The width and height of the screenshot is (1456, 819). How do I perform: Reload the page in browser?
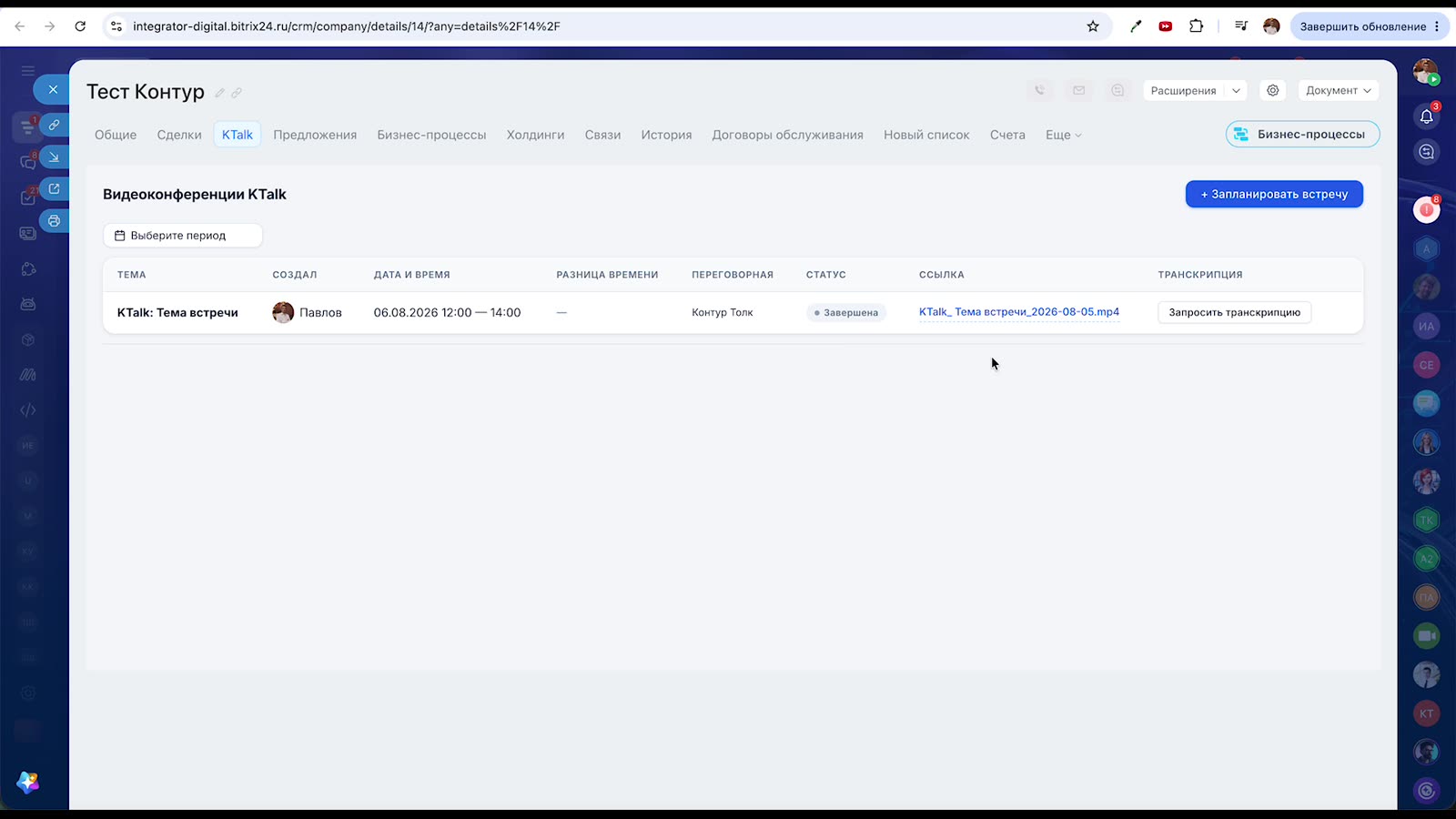pos(80,26)
